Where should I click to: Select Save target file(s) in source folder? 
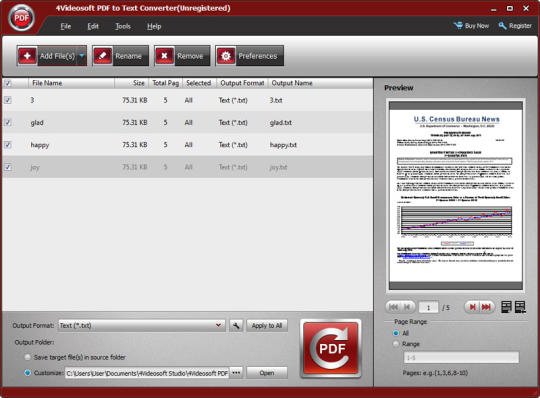[28, 357]
